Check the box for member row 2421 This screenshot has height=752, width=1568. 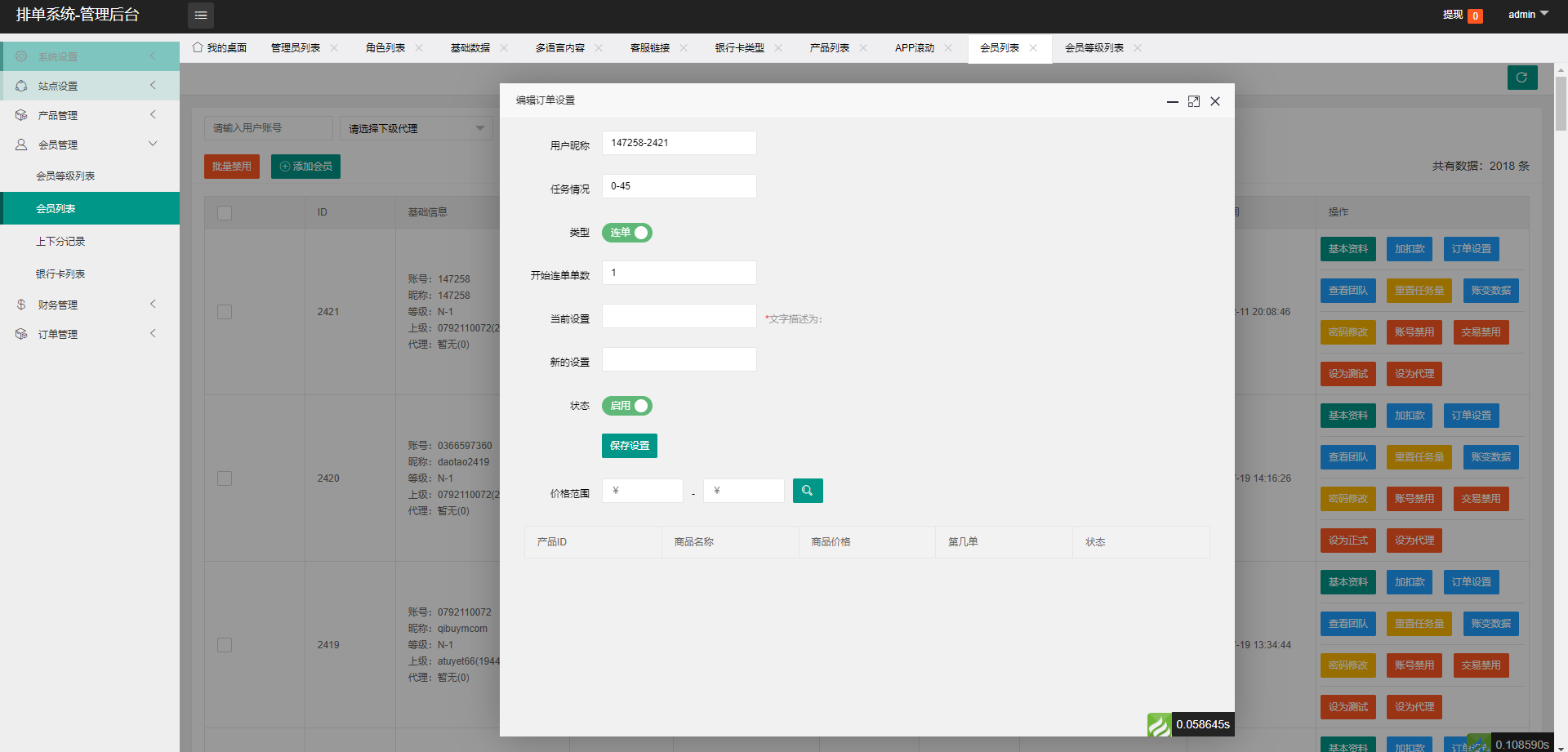pos(225,312)
